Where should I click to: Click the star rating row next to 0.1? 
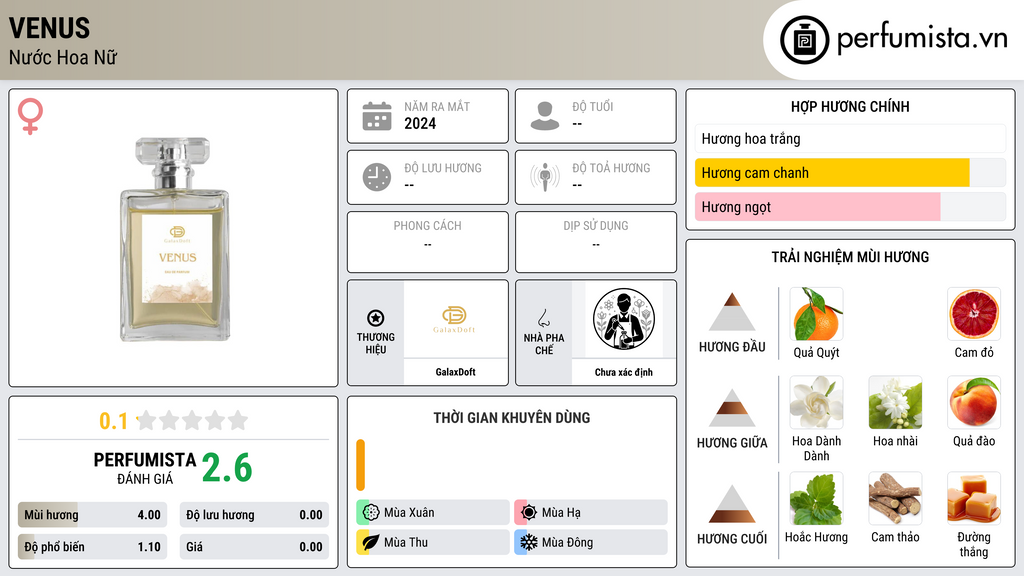pos(192,421)
